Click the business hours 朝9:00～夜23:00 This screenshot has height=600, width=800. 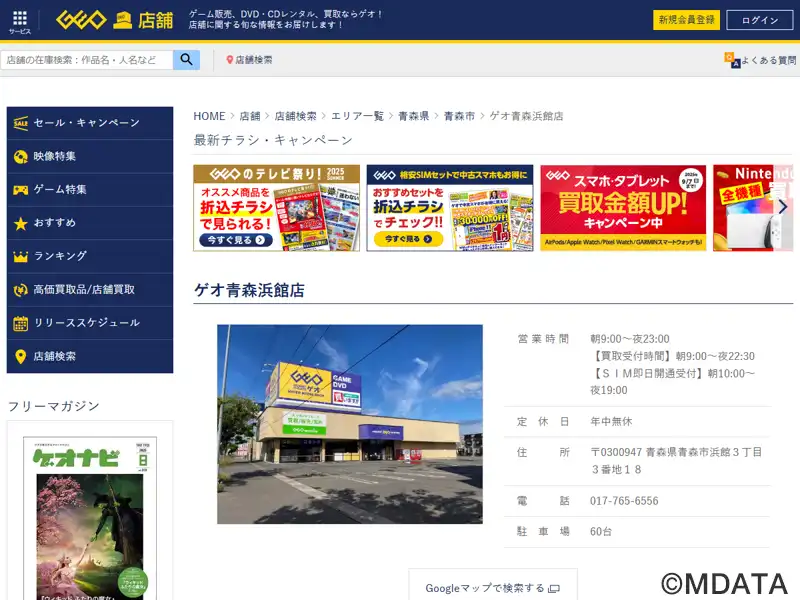pos(630,339)
